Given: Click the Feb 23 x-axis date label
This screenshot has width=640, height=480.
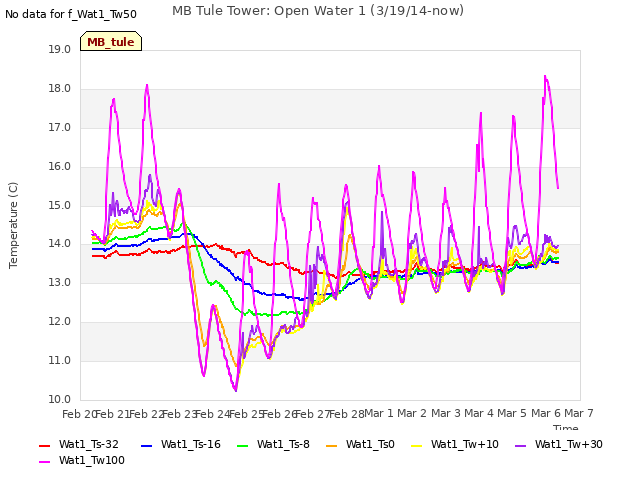Looking at the screenshot, I should click(x=180, y=414).
